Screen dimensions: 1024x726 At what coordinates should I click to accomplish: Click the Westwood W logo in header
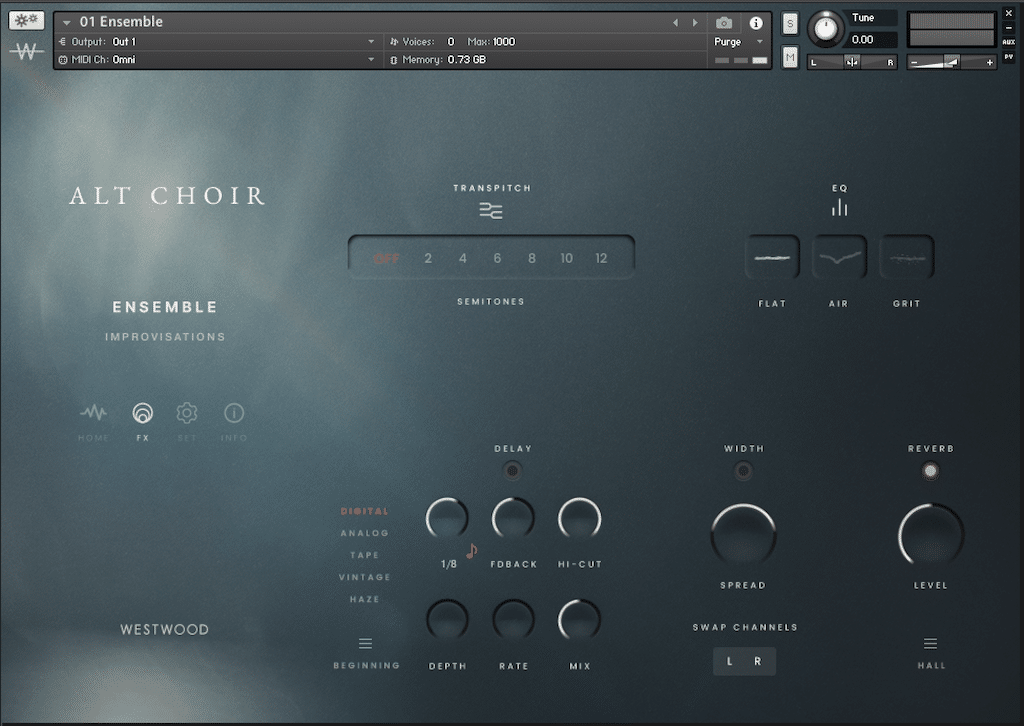(x=26, y=50)
